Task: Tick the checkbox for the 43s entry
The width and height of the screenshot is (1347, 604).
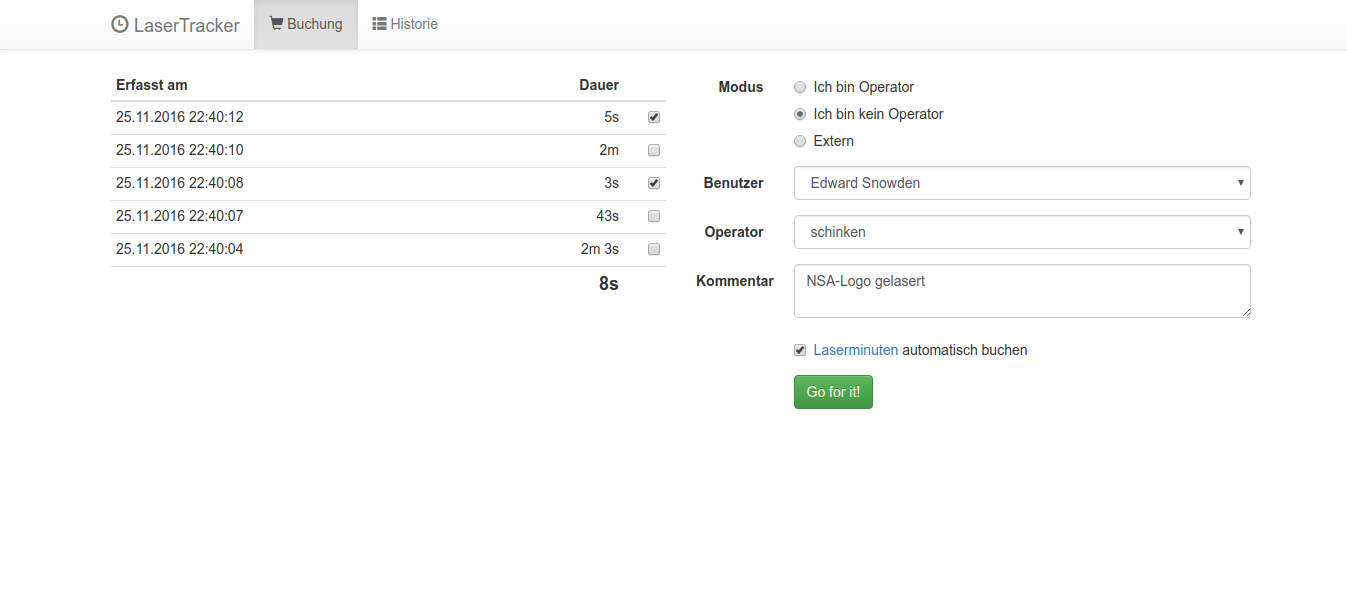Action: [654, 216]
